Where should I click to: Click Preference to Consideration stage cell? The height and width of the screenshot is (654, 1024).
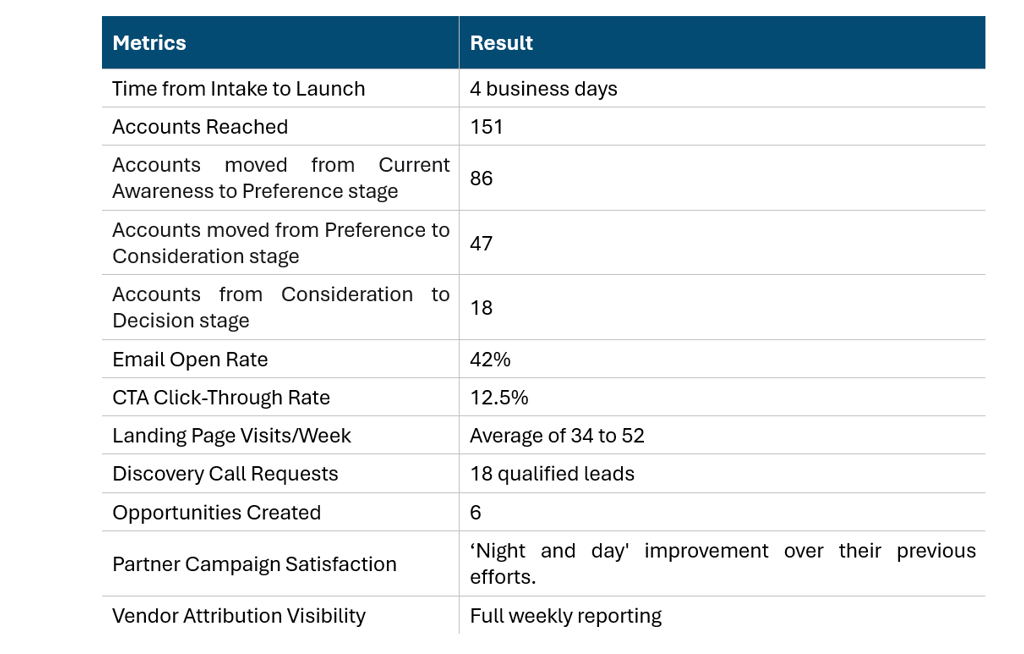coord(280,242)
